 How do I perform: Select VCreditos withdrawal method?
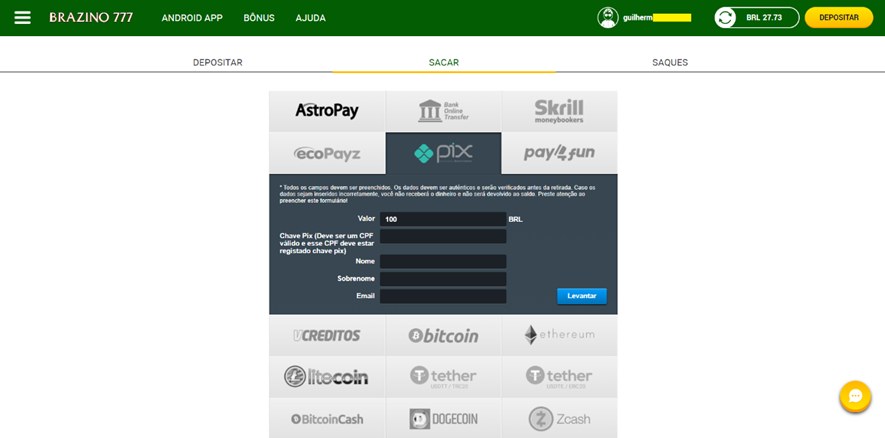click(x=327, y=335)
